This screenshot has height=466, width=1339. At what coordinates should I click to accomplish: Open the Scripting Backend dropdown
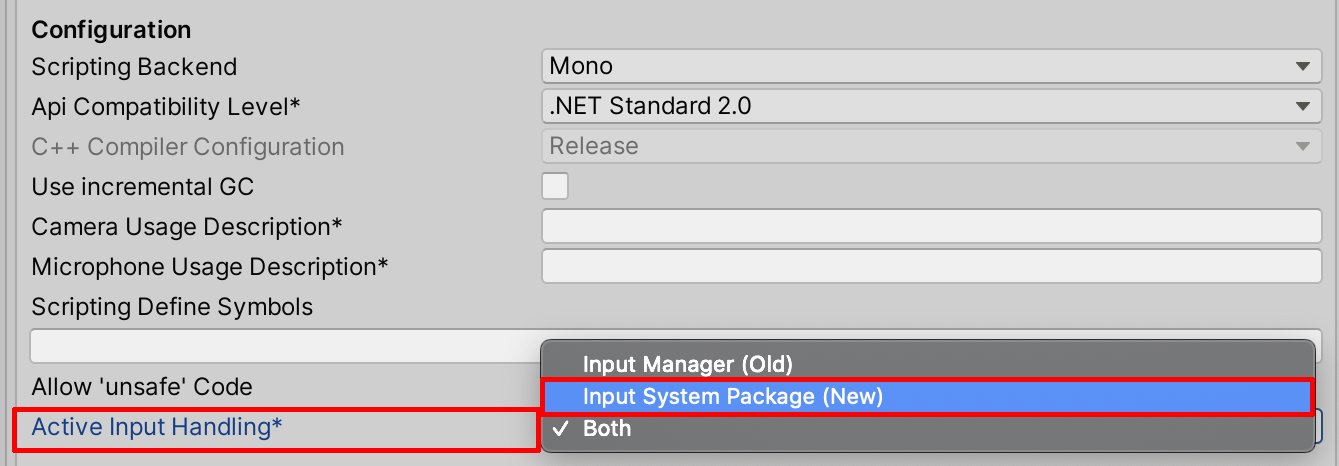click(930, 67)
